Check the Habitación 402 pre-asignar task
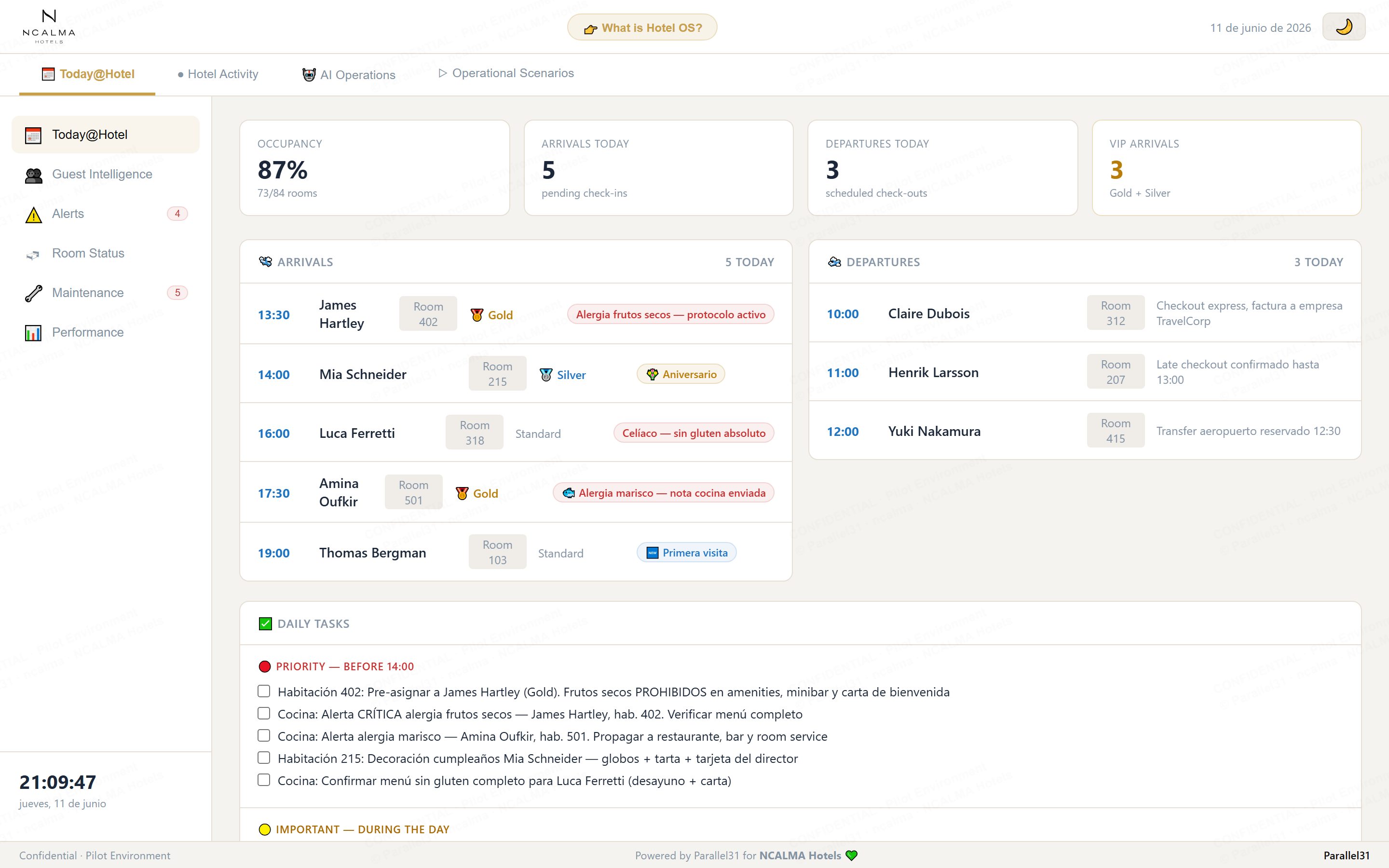Image resolution: width=1389 pixels, height=868 pixels. click(263, 691)
